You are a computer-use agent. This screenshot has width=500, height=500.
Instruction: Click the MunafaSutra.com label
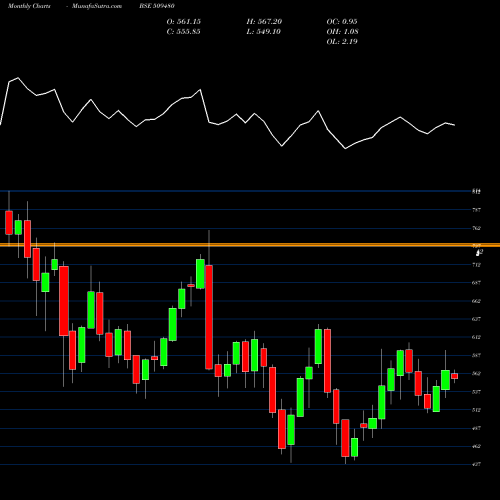[x=97, y=6]
